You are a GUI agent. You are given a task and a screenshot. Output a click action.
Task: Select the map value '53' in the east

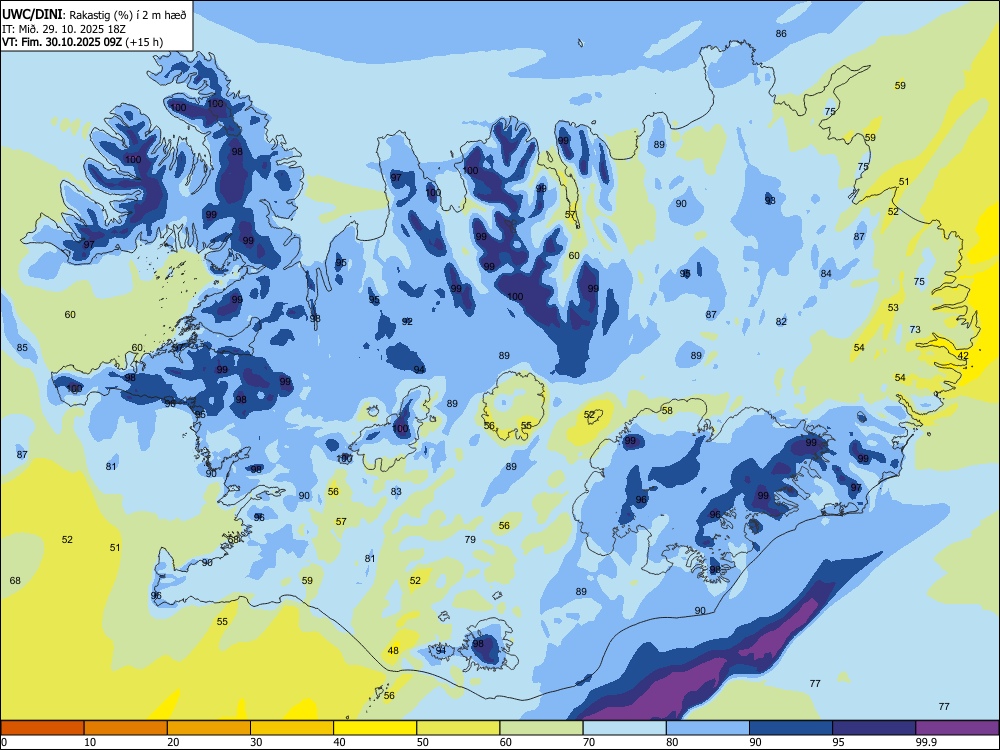893,308
